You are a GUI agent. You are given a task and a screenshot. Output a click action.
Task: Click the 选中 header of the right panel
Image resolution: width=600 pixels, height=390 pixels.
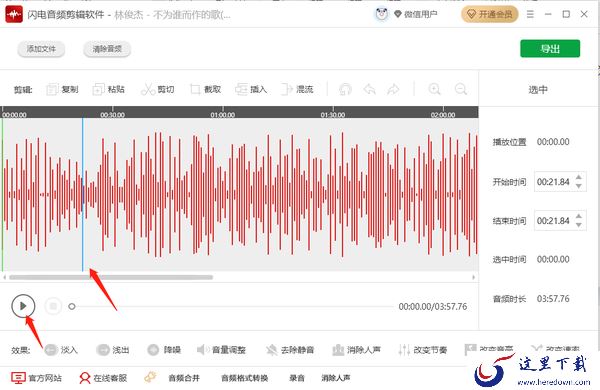point(538,90)
